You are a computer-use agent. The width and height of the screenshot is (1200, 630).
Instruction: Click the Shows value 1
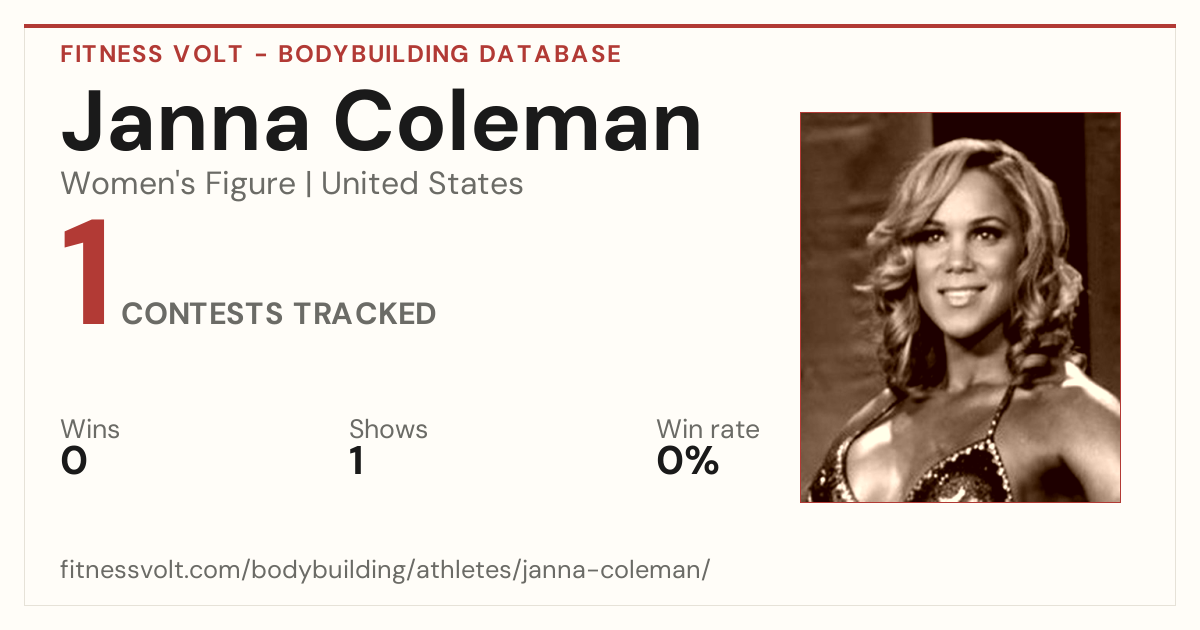click(356, 461)
